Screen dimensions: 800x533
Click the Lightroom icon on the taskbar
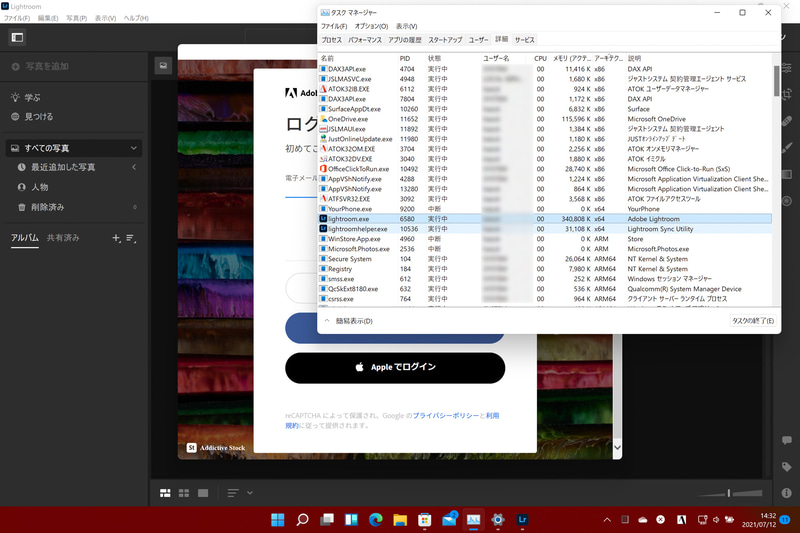pyautogui.click(x=522, y=520)
